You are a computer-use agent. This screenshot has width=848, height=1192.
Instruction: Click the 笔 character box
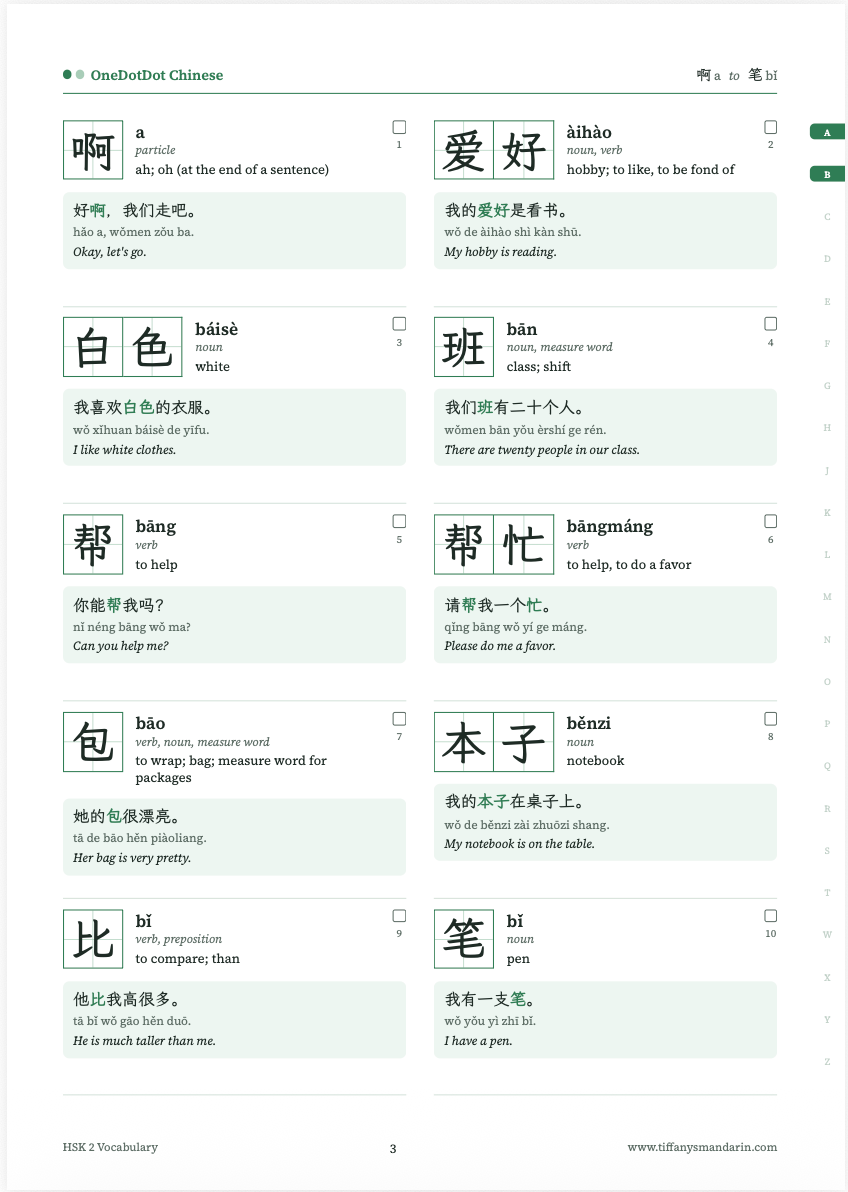click(x=464, y=939)
